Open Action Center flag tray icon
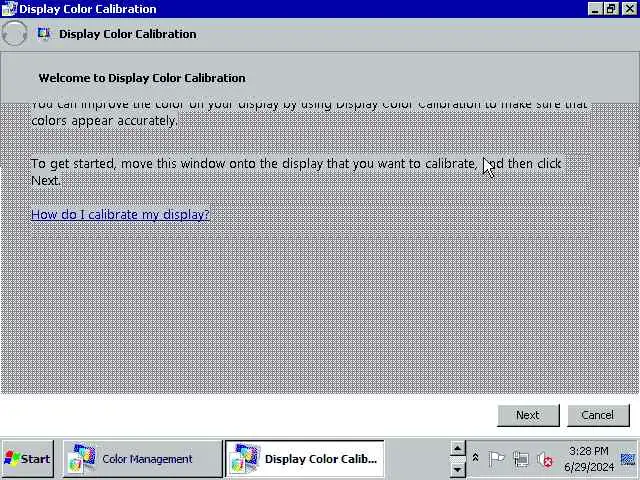The width and height of the screenshot is (640, 480). click(x=496, y=459)
